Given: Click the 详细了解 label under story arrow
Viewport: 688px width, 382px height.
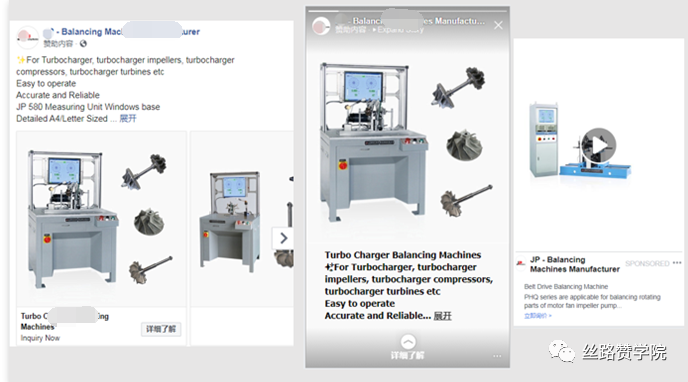Looking at the screenshot, I should (x=408, y=355).
